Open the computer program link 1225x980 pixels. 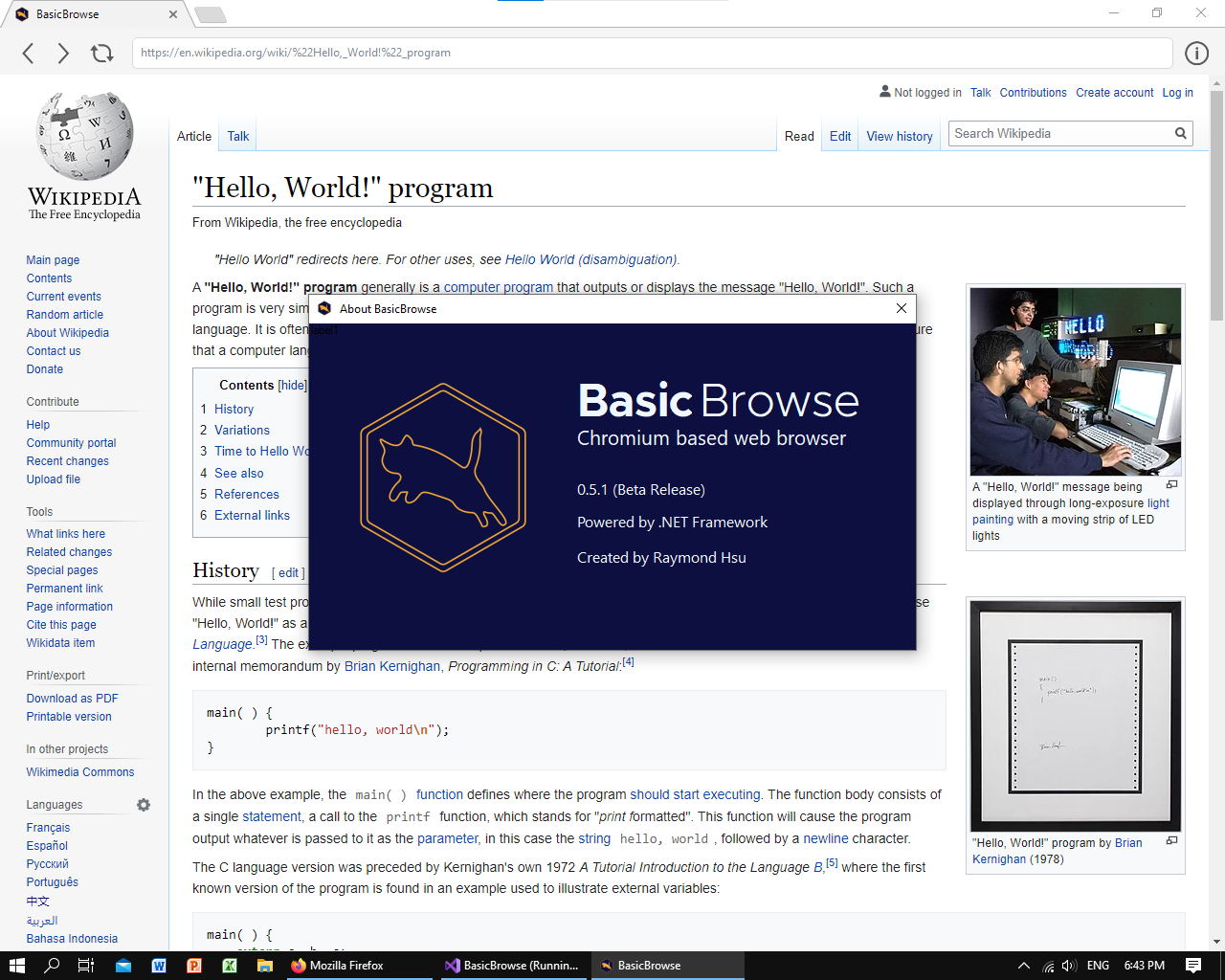tap(499, 287)
